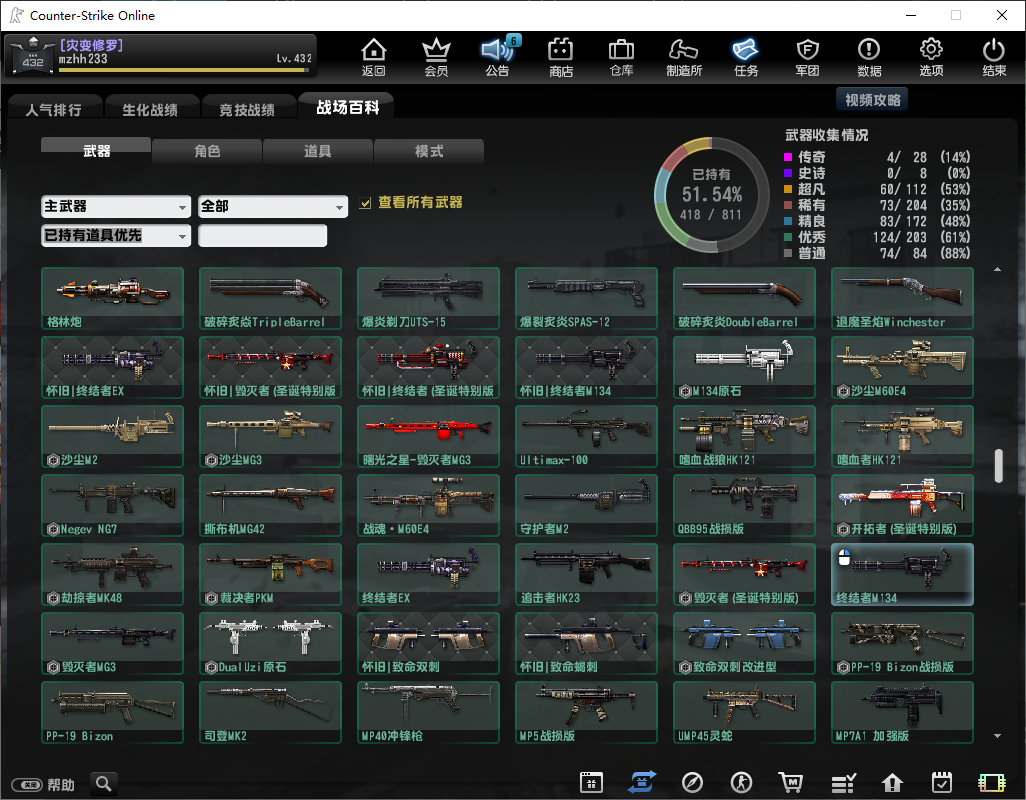Click the weapon list vertical scrollbar thumb
The width and height of the screenshot is (1026, 800).
click(x=997, y=466)
